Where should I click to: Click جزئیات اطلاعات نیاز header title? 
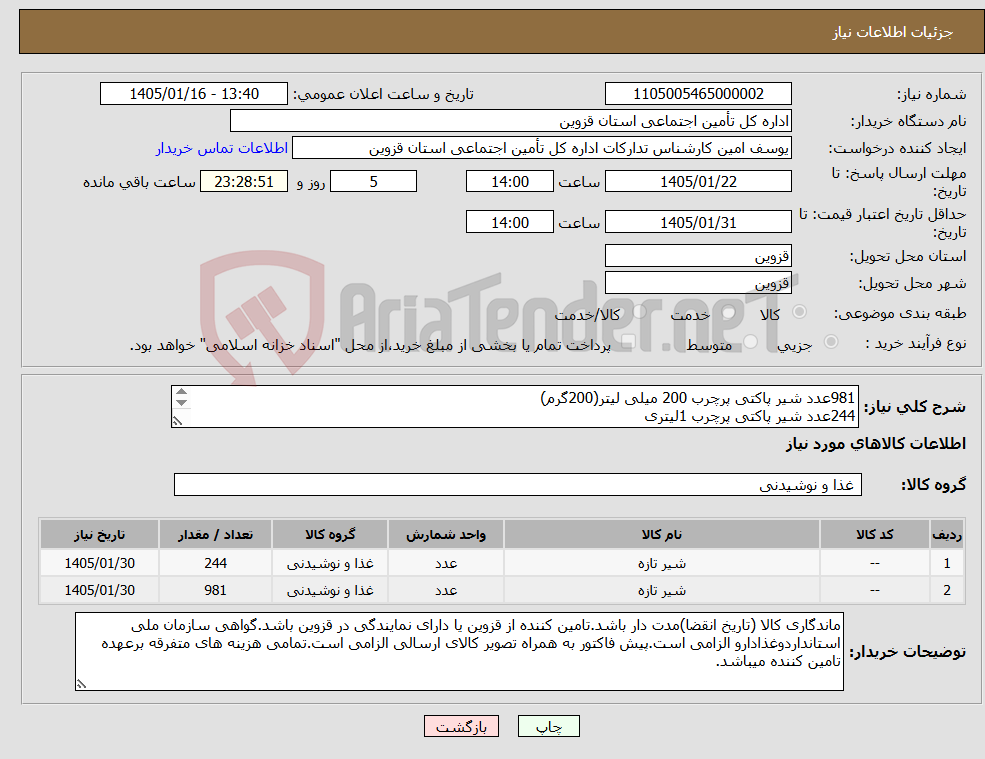tap(893, 32)
